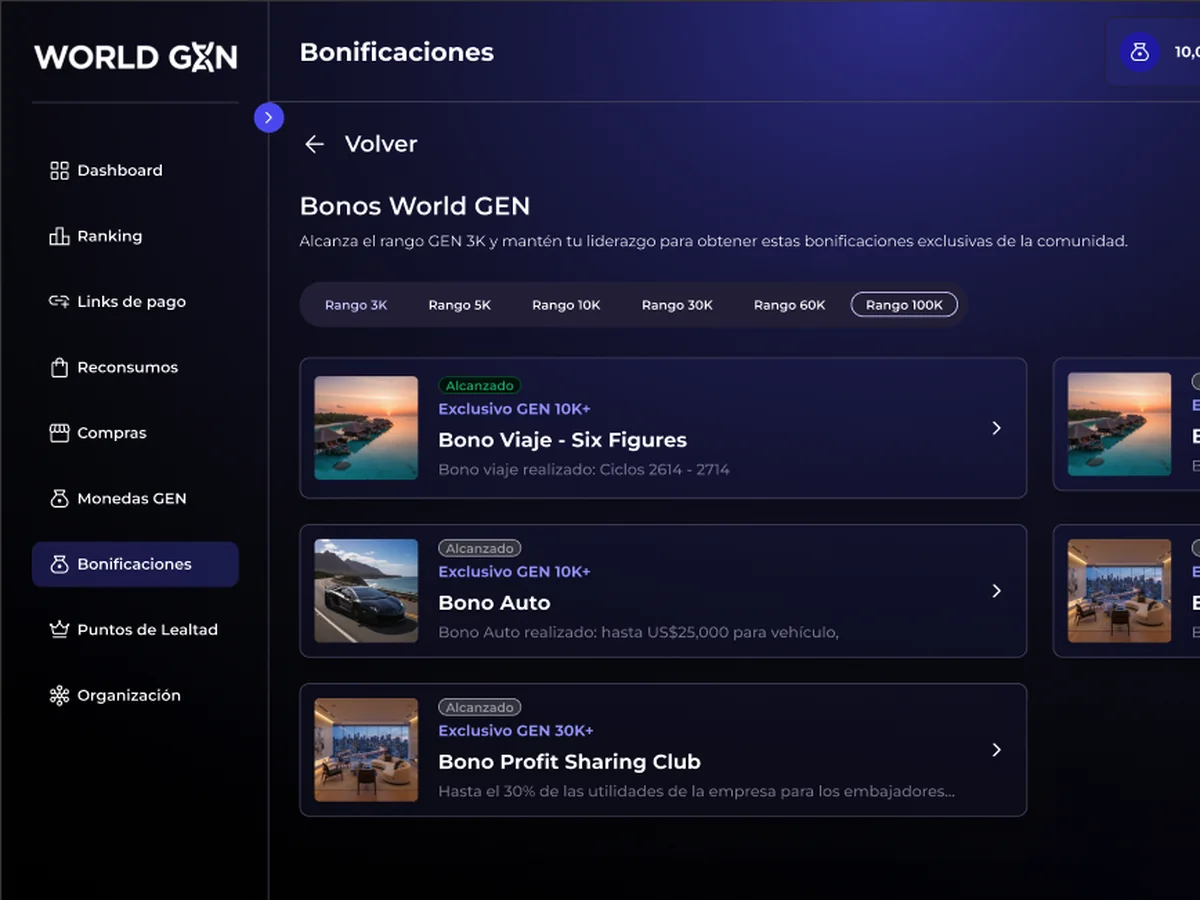Click the Links de pago link icon

[59, 301]
